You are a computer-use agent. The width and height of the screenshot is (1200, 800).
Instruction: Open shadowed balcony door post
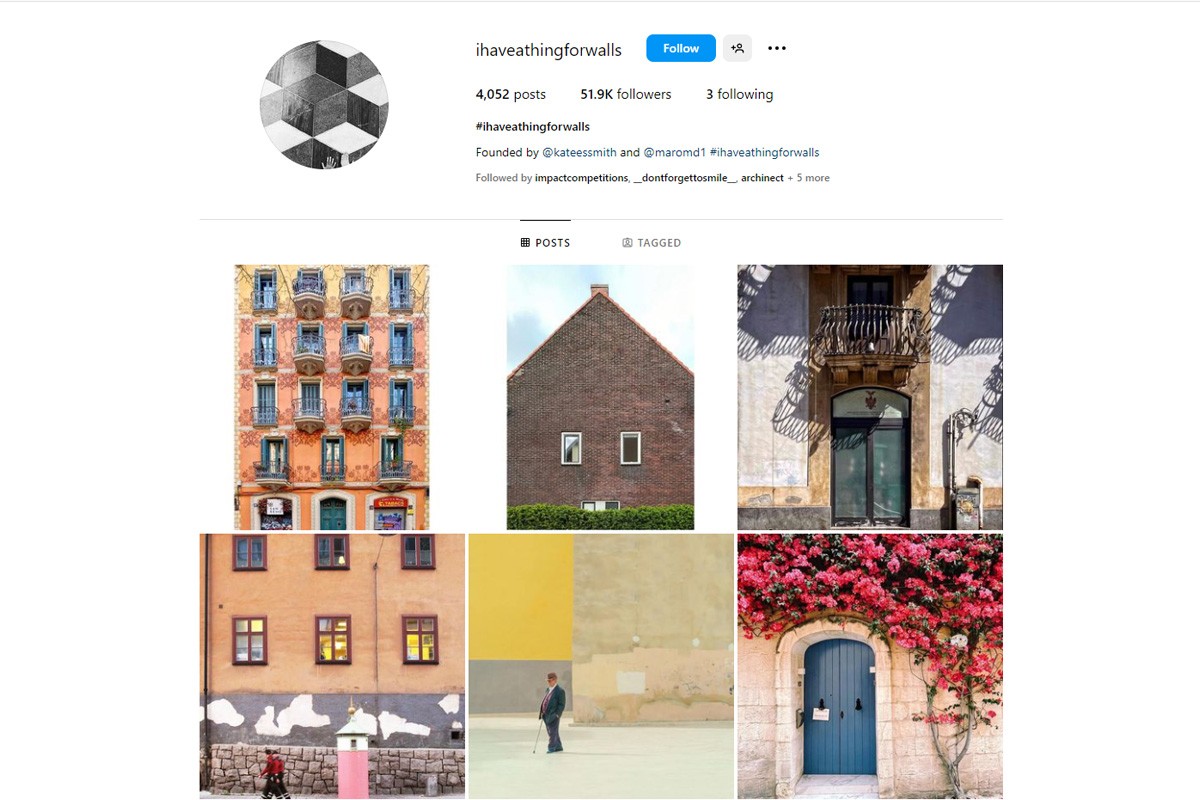coord(870,397)
